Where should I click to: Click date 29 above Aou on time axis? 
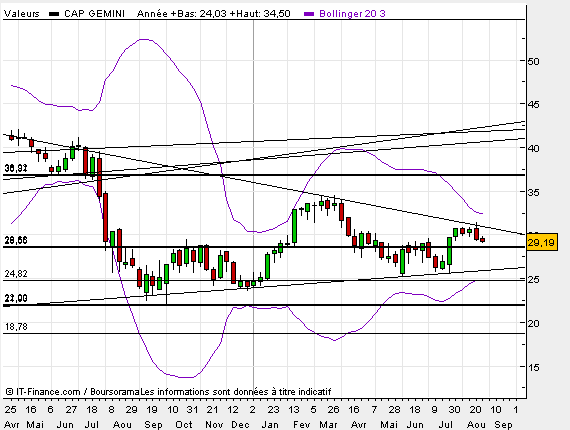pos(132,410)
